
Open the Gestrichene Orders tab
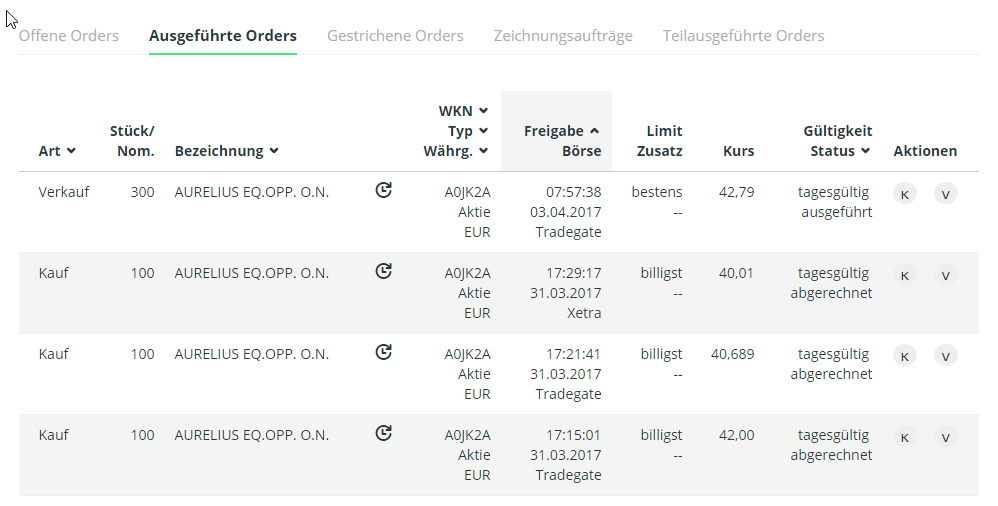395,36
